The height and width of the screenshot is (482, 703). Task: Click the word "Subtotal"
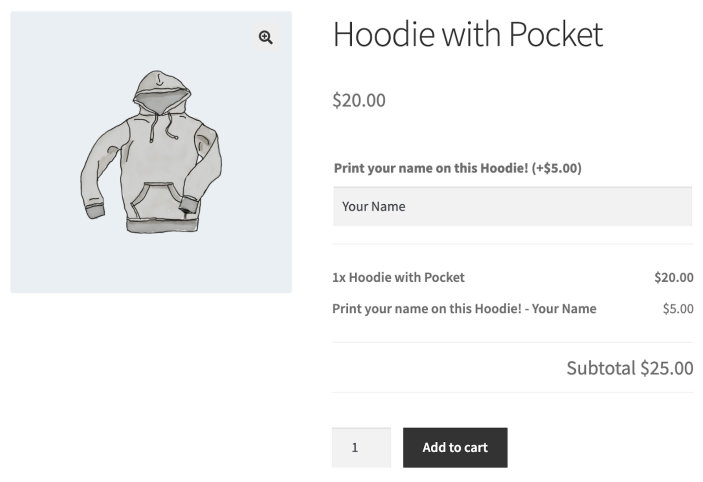600,368
